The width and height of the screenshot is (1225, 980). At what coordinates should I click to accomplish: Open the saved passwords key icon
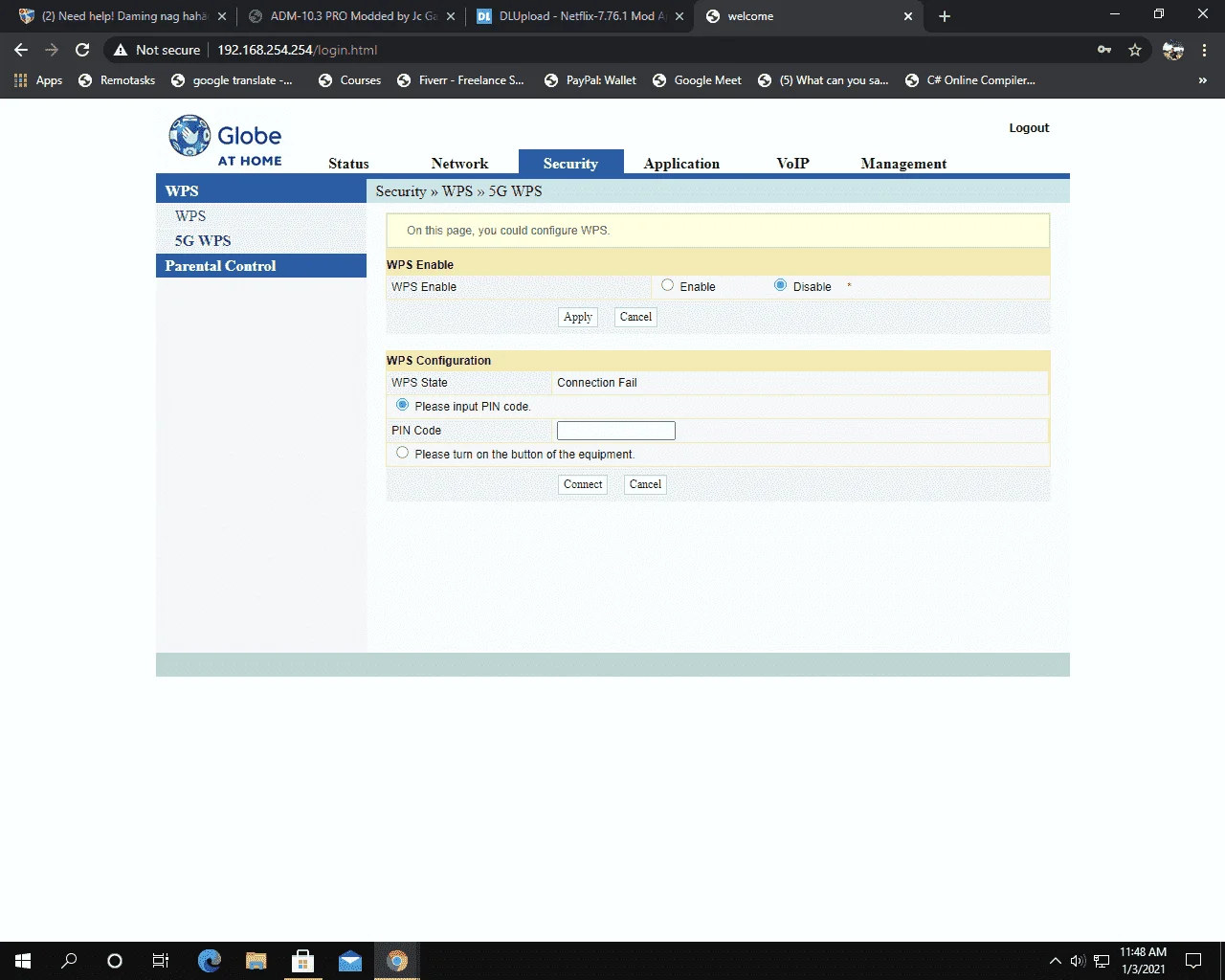1104,50
